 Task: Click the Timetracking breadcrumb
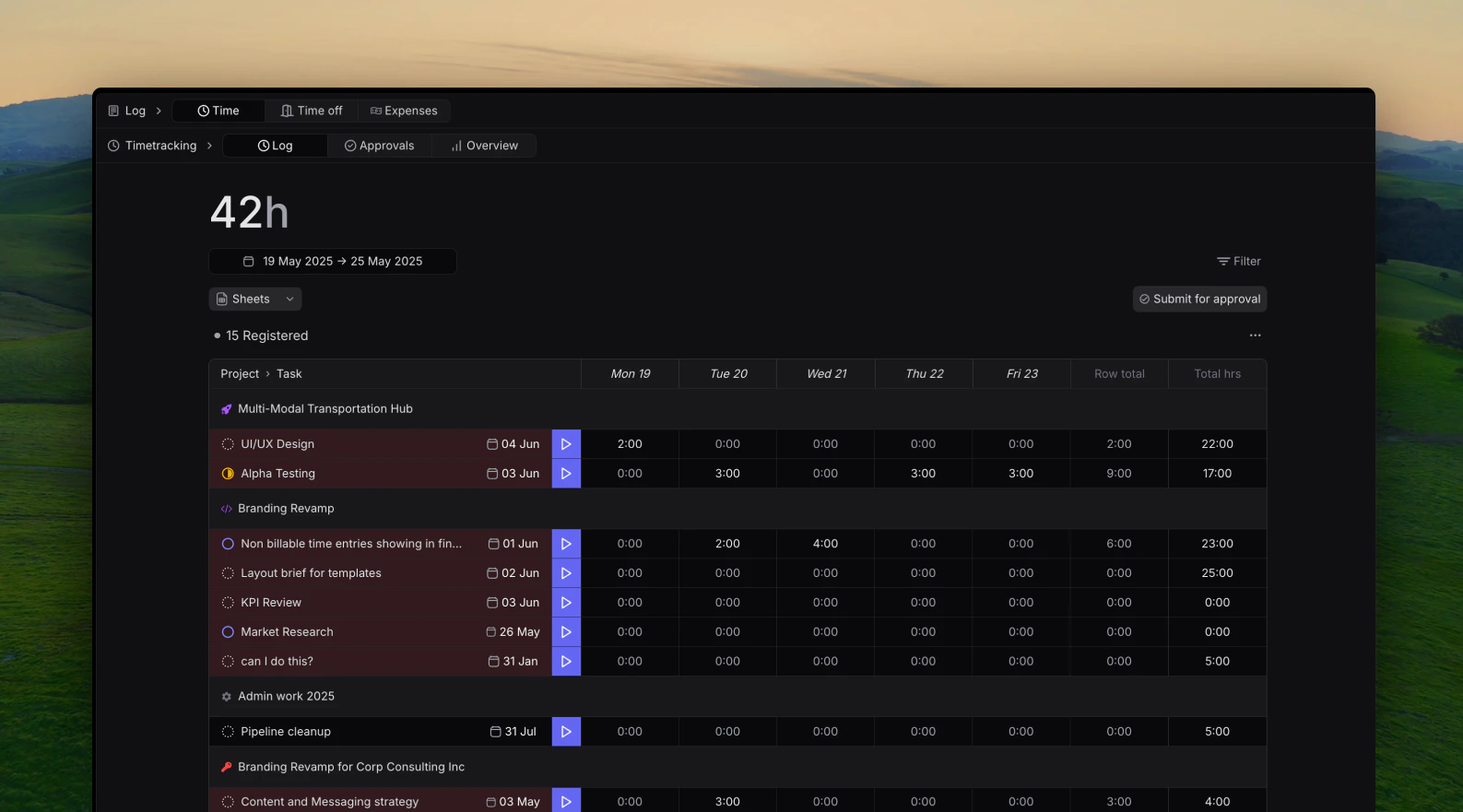pyautogui.click(x=152, y=146)
